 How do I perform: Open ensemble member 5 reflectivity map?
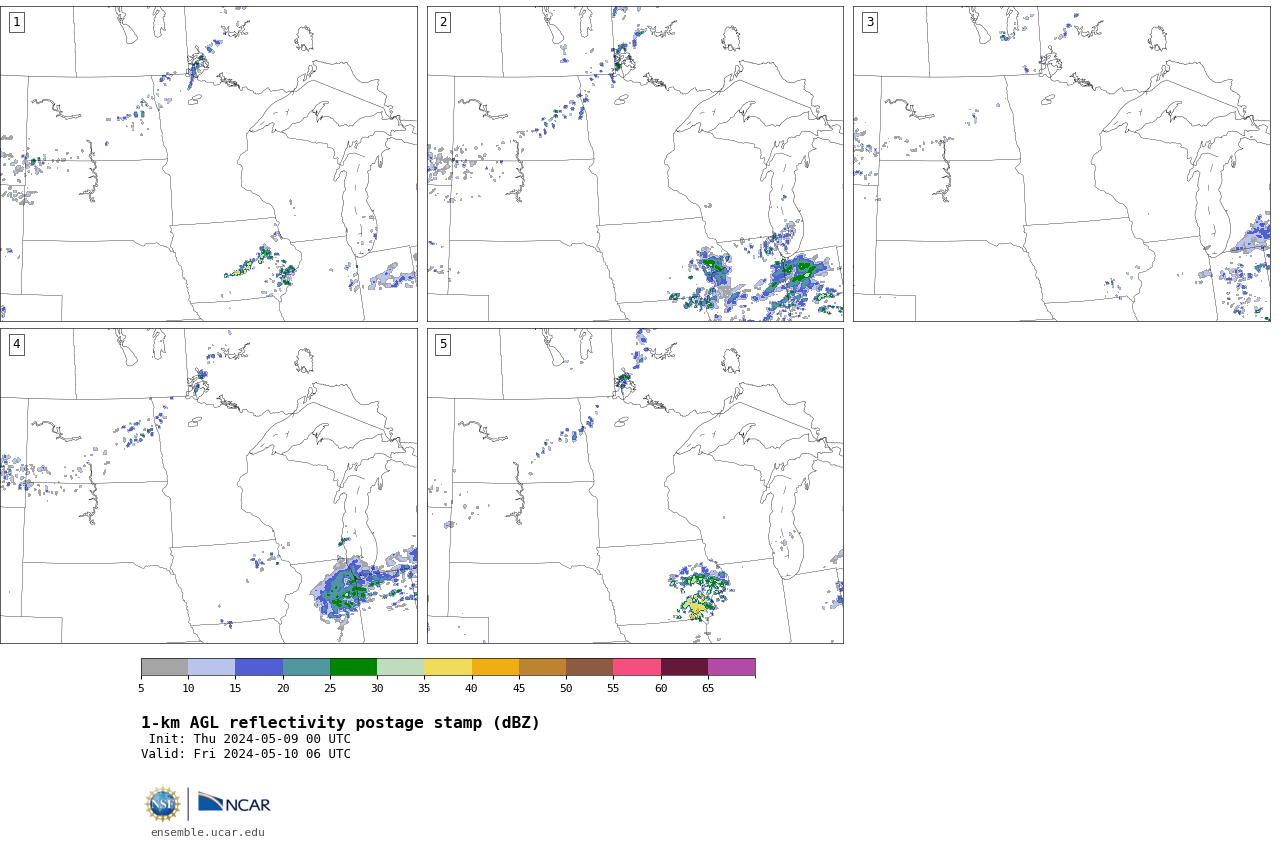pyautogui.click(x=635, y=486)
